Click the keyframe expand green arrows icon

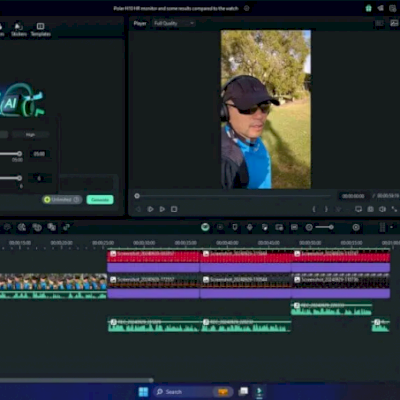point(66,227)
